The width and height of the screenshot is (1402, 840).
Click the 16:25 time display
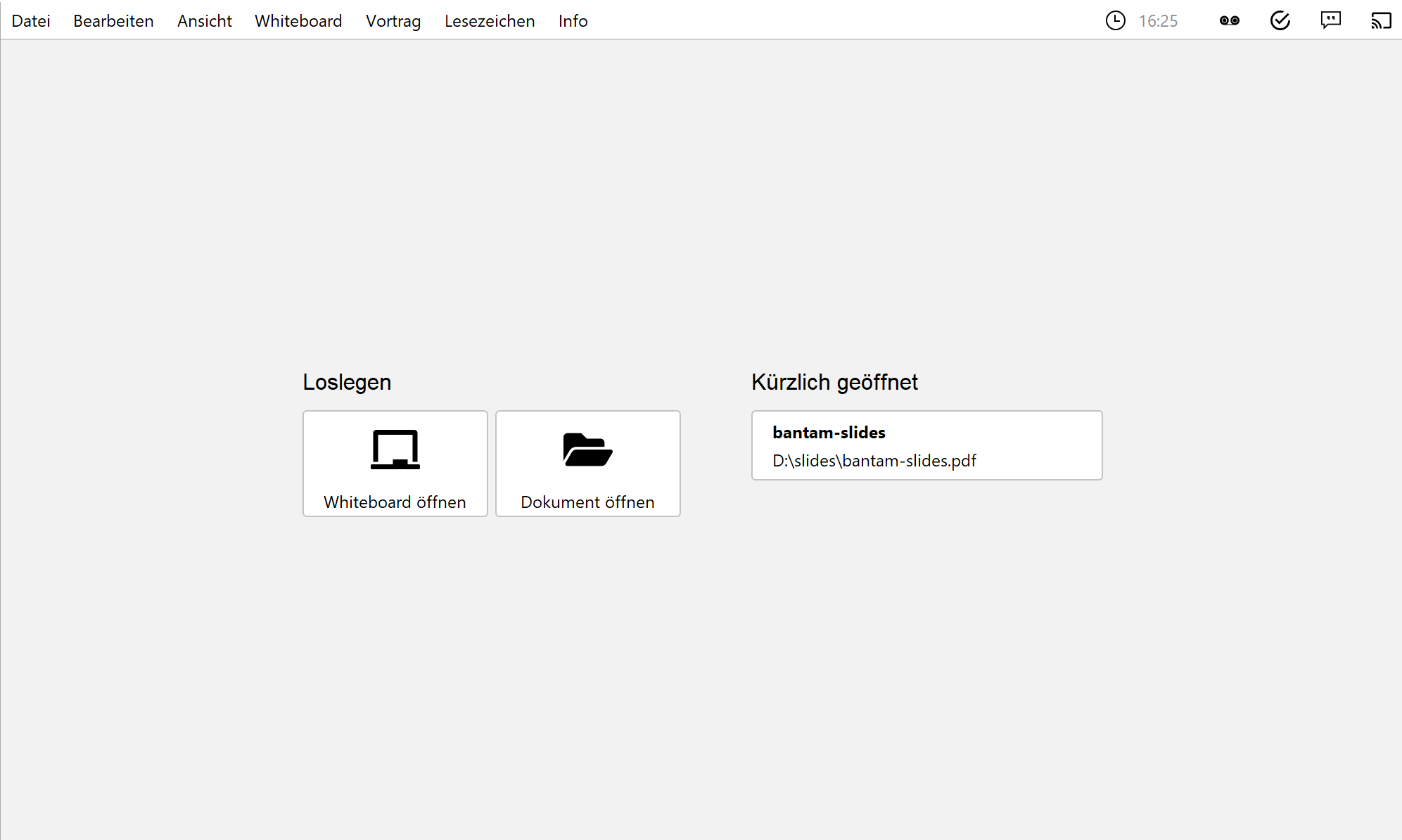pos(1158,21)
